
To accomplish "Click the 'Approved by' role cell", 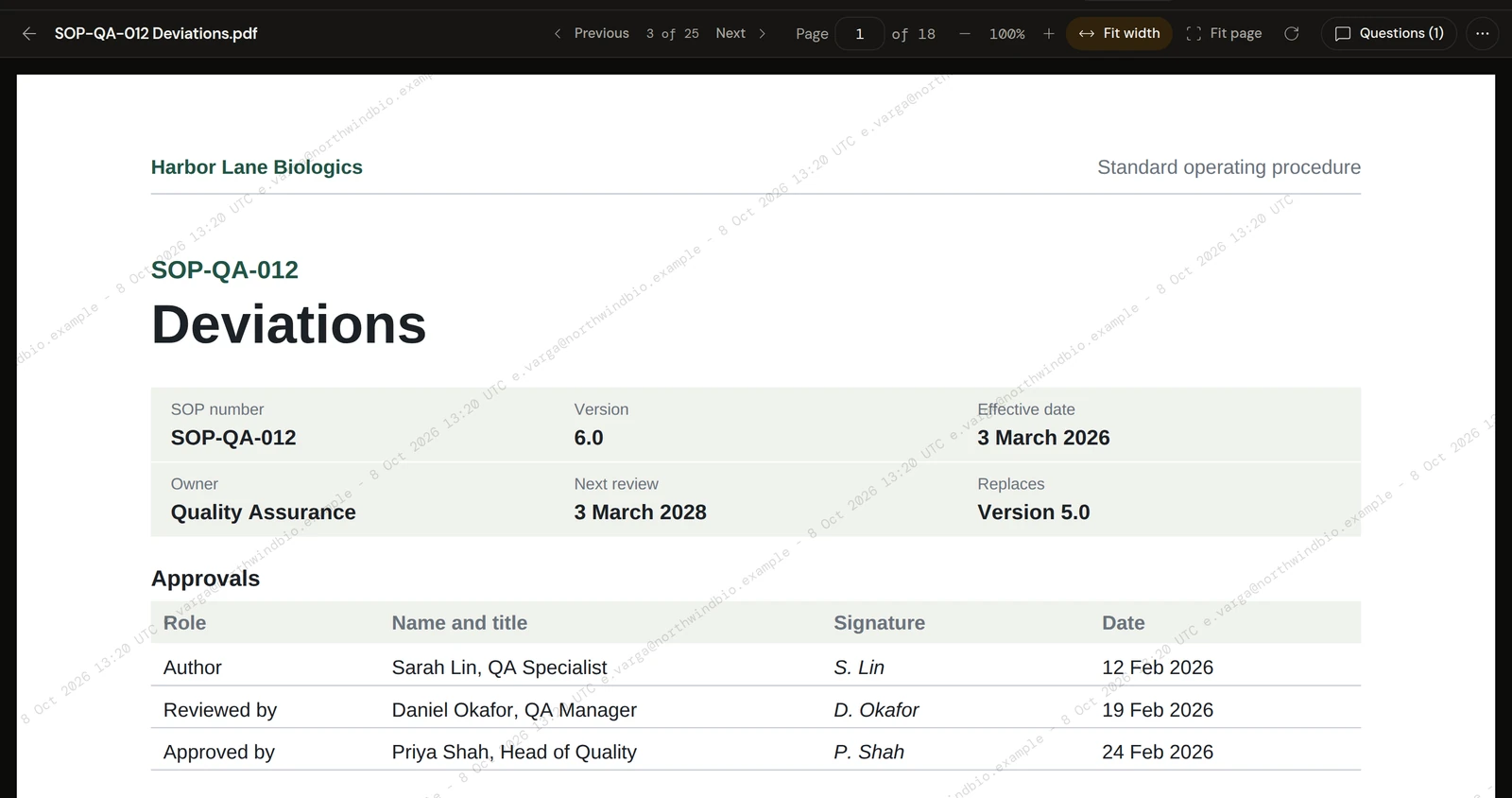I will click(x=219, y=753).
